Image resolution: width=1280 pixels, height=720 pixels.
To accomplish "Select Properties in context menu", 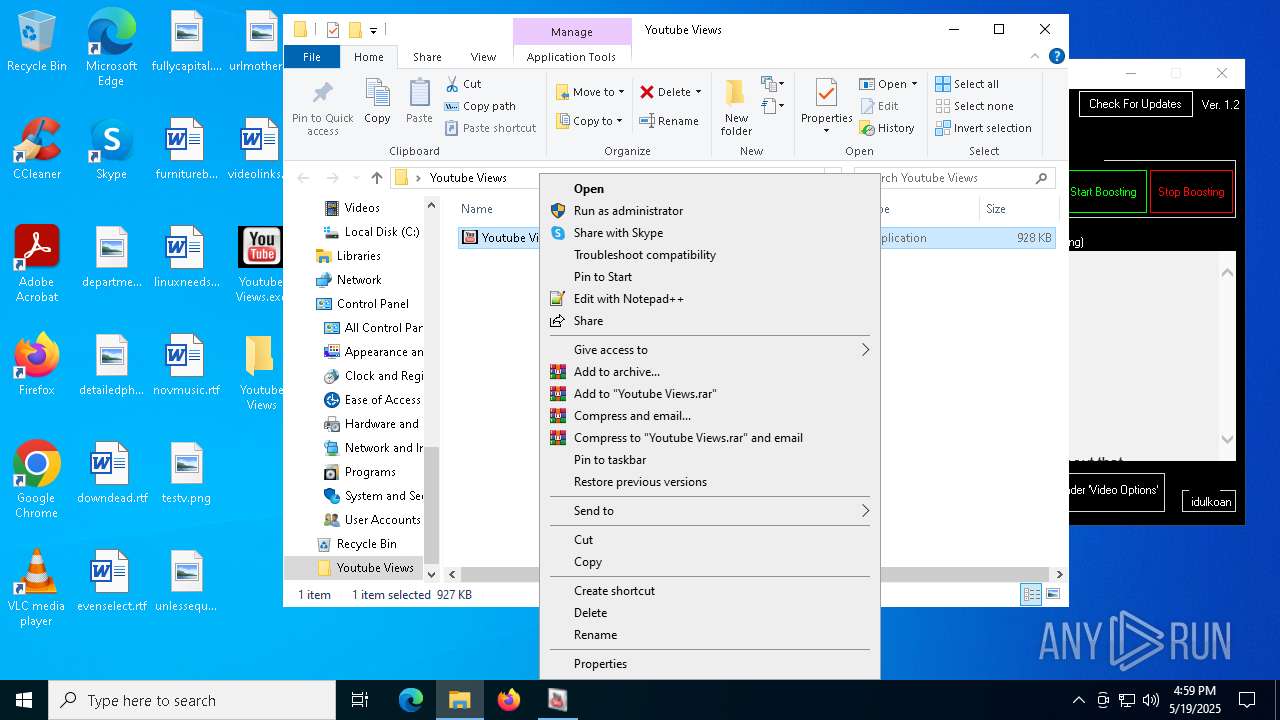I will [710, 664].
